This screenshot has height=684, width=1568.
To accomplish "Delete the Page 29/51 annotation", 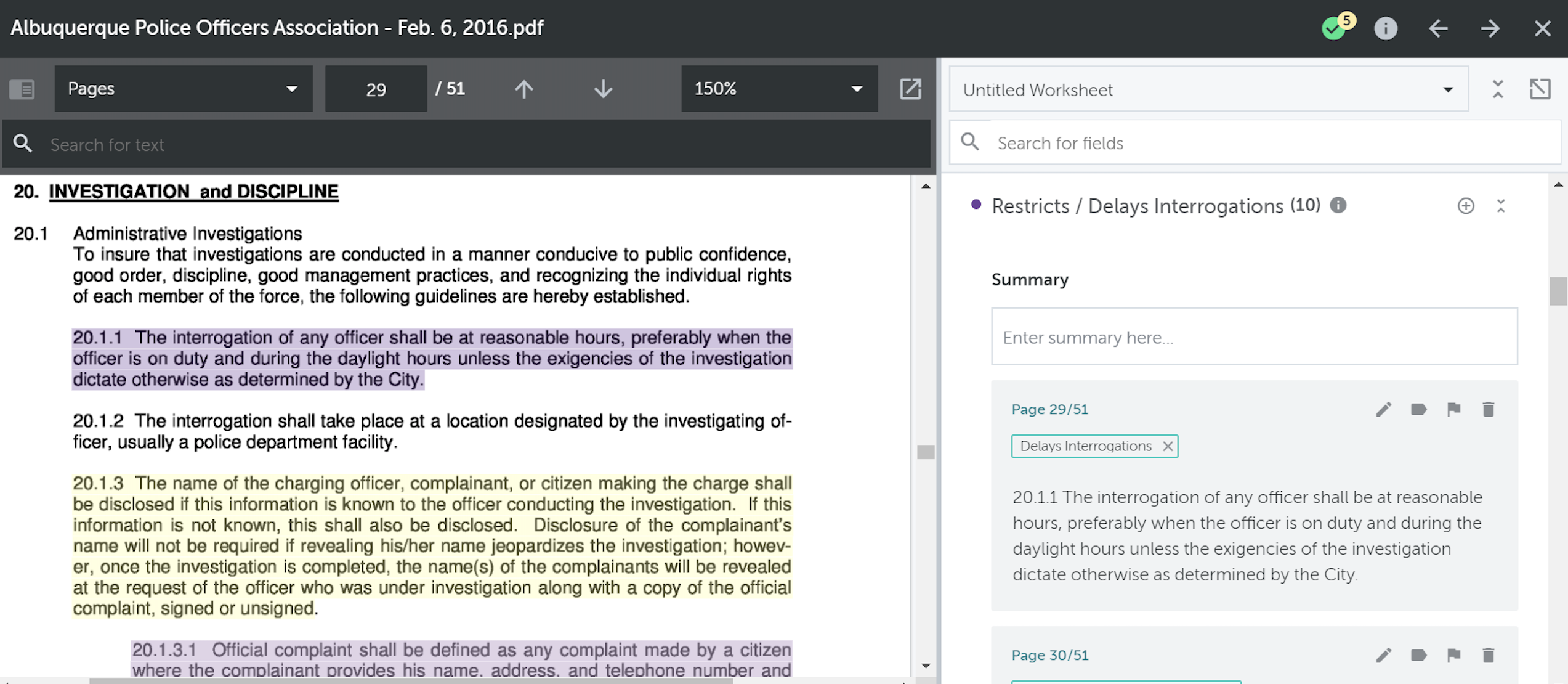I will coord(1488,410).
